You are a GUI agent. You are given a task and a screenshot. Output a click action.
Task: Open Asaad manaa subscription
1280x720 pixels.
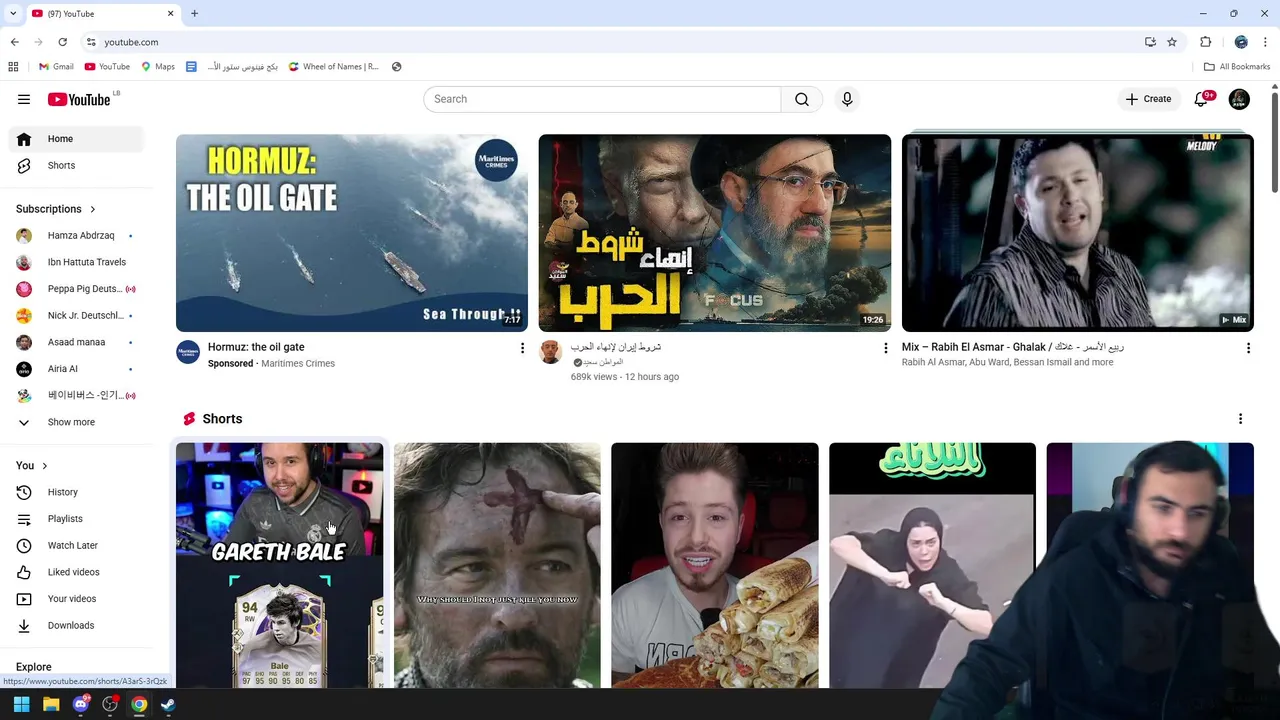click(x=76, y=342)
